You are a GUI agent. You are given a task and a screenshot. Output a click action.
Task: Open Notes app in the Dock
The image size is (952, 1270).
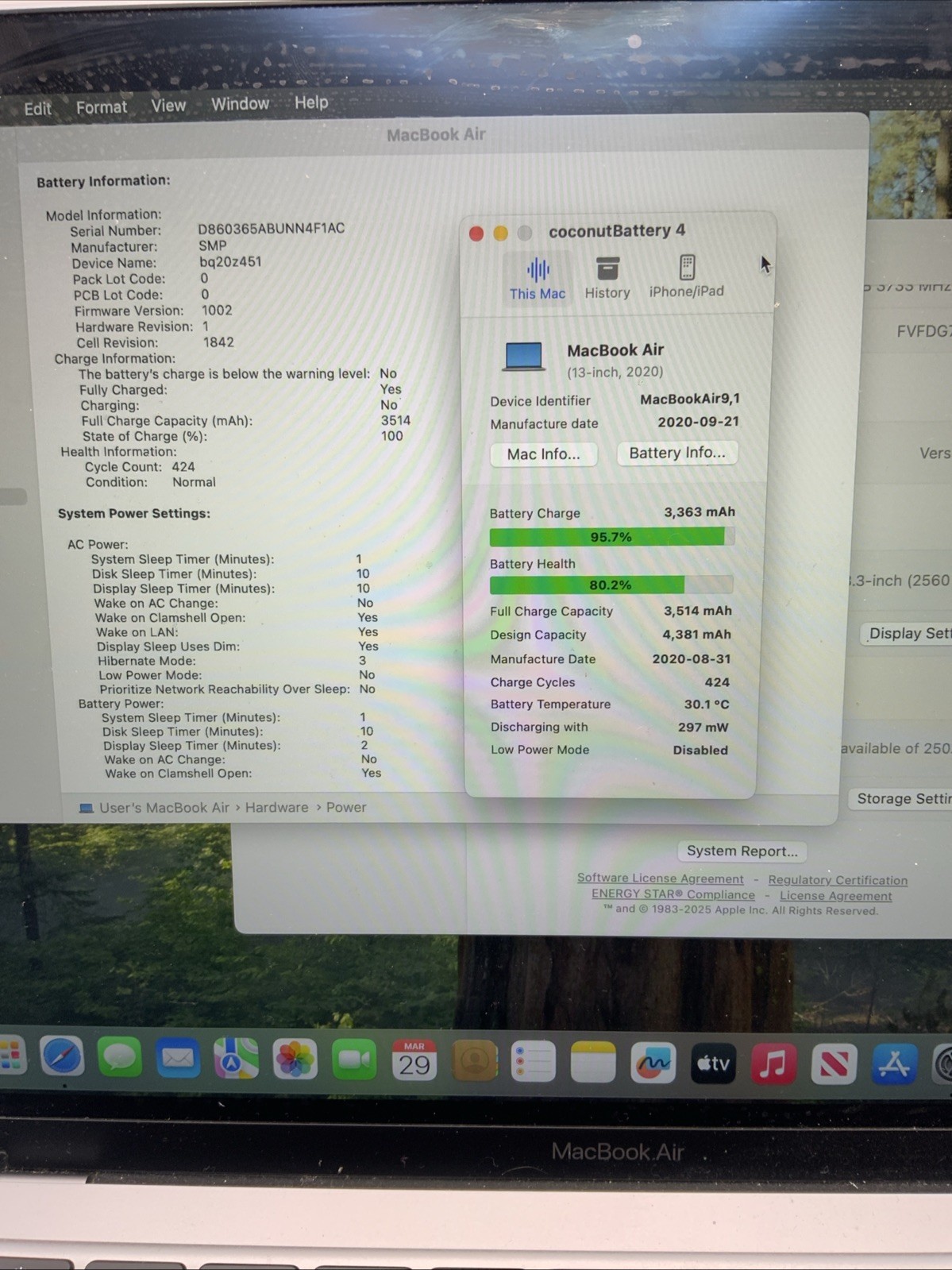593,1062
